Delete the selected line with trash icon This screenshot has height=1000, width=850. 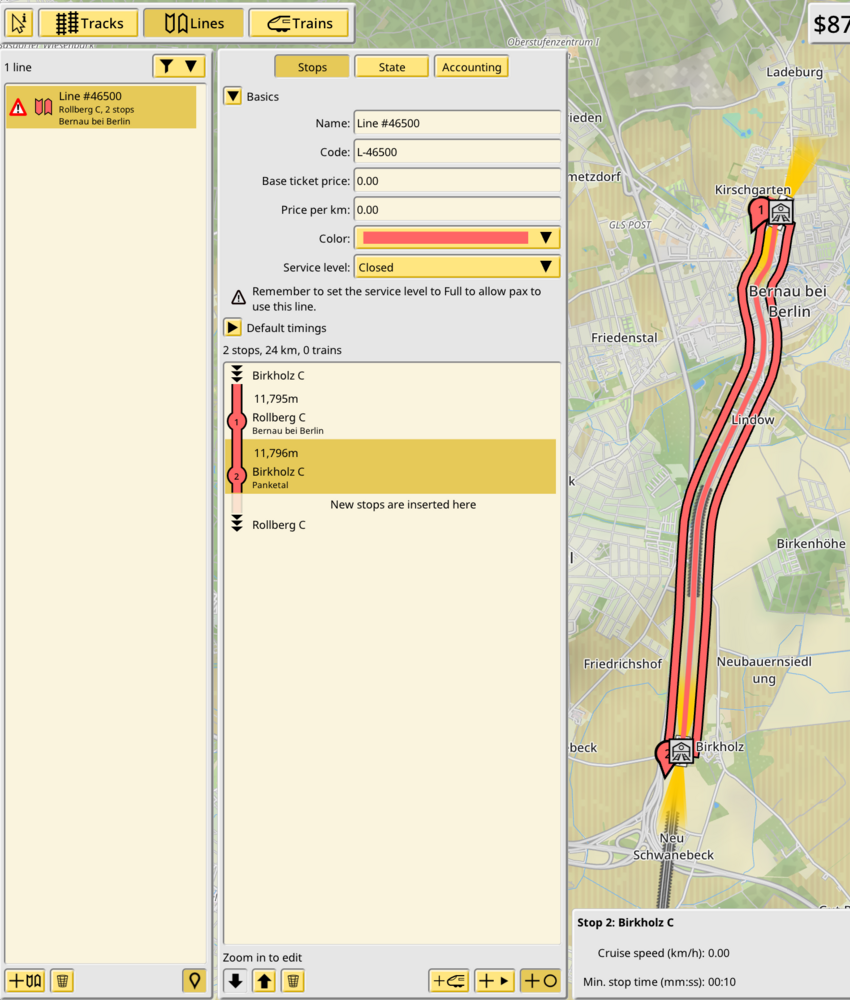coord(62,980)
